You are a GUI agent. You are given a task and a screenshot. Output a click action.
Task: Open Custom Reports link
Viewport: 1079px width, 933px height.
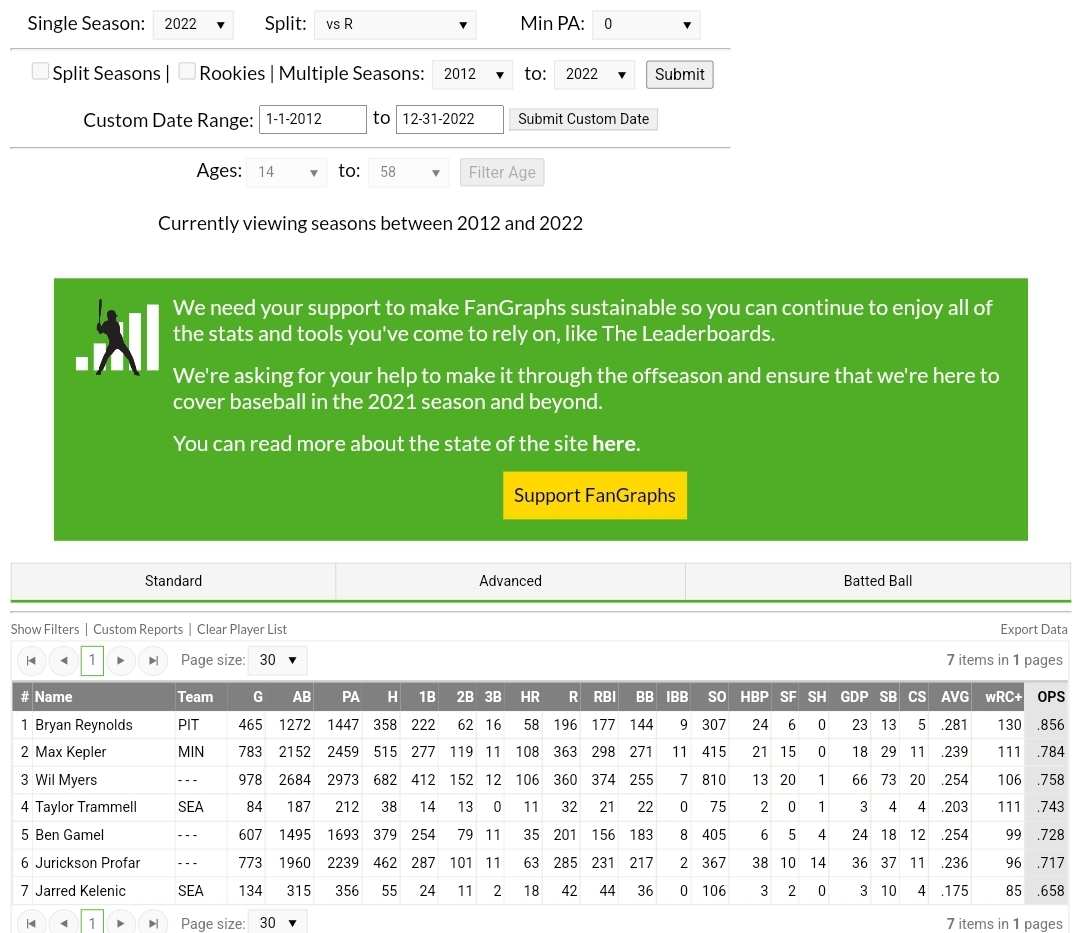(138, 630)
